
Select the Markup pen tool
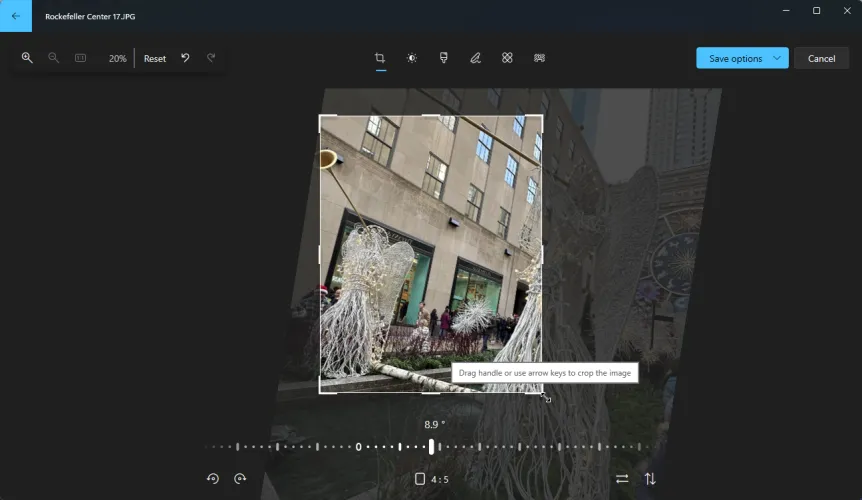(x=475, y=58)
